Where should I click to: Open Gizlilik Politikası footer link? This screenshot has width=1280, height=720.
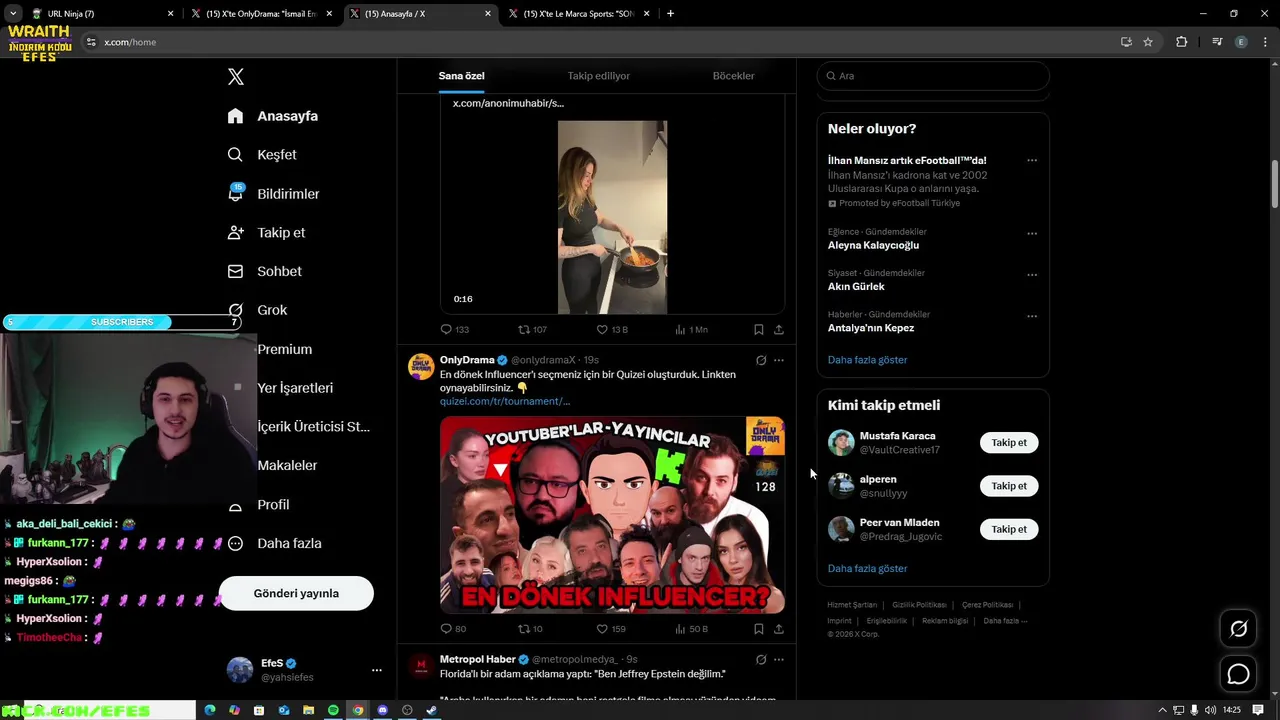coord(919,605)
